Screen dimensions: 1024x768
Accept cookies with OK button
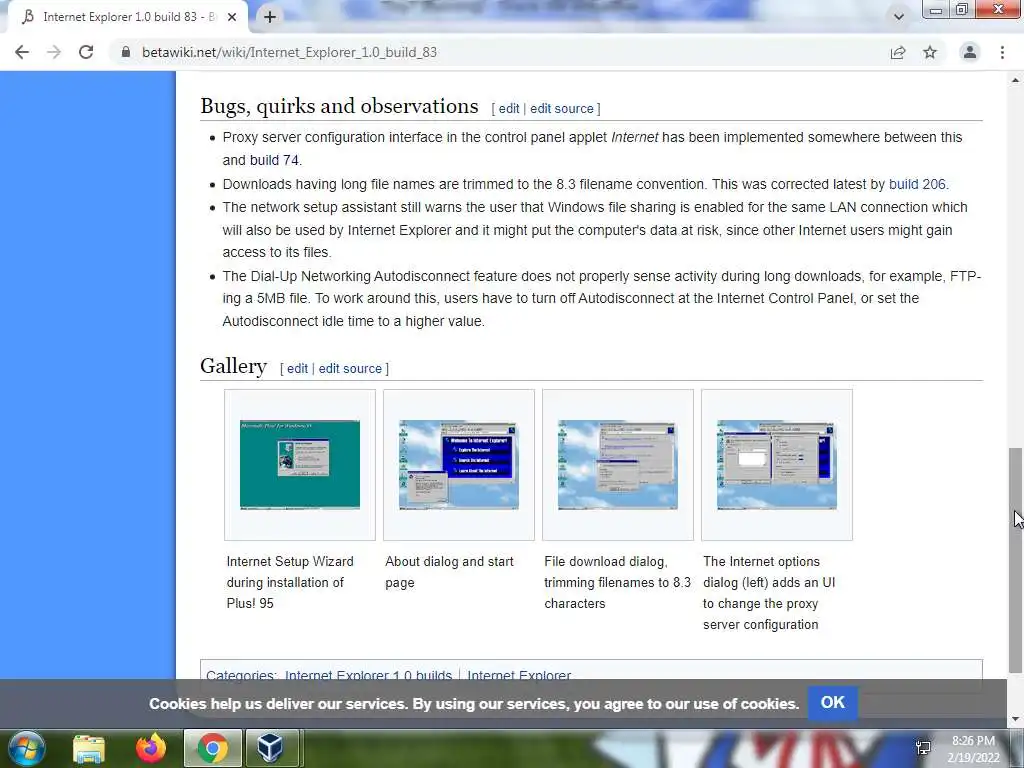833,703
